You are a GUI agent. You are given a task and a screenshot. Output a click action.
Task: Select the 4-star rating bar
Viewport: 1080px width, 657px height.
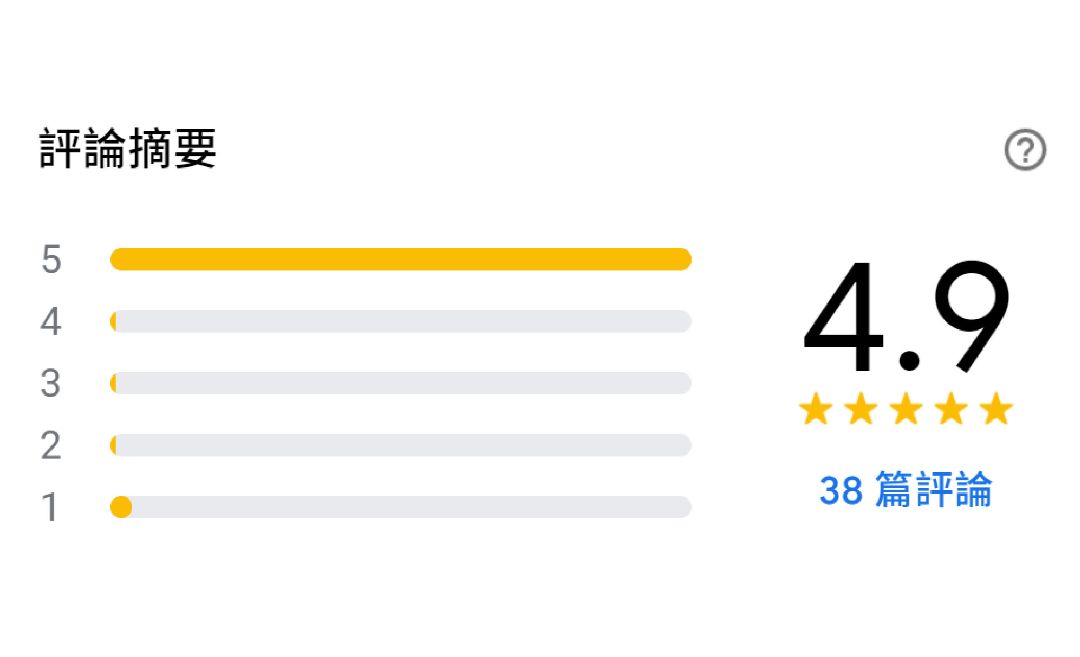(x=400, y=321)
